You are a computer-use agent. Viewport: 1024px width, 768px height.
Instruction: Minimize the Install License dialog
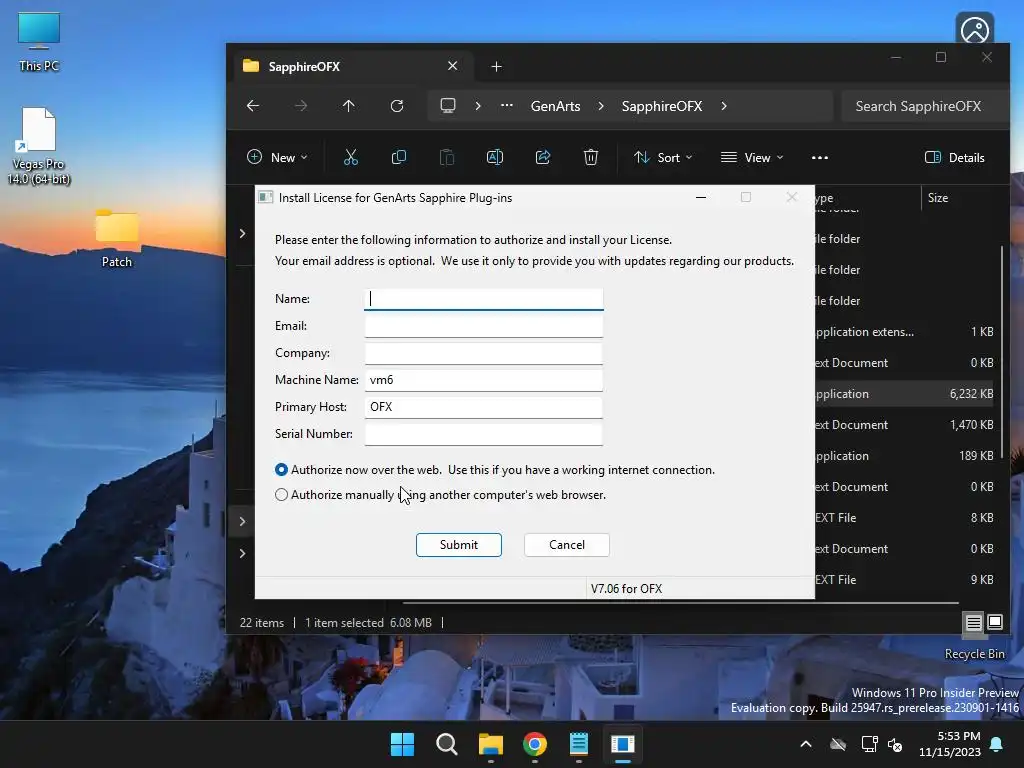701,197
